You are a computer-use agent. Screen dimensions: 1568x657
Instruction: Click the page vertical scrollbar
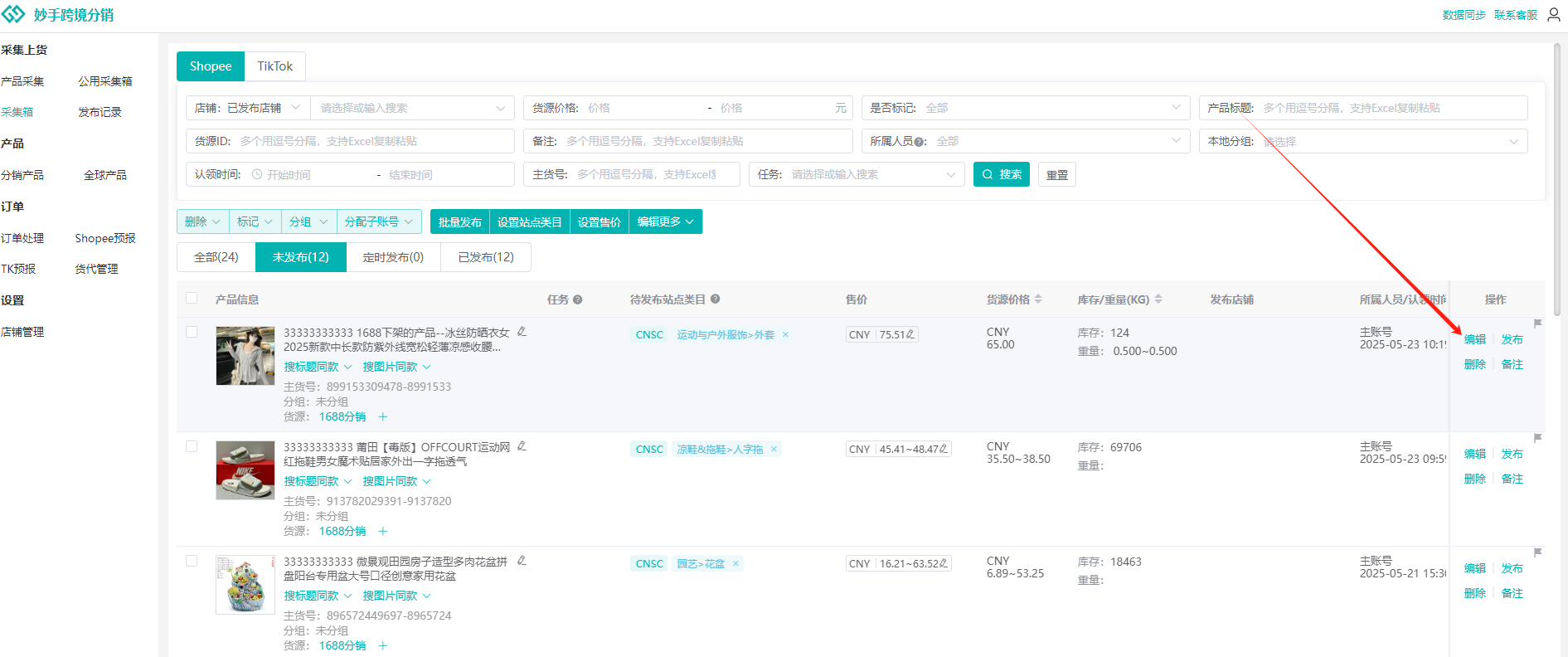(x=1557, y=179)
